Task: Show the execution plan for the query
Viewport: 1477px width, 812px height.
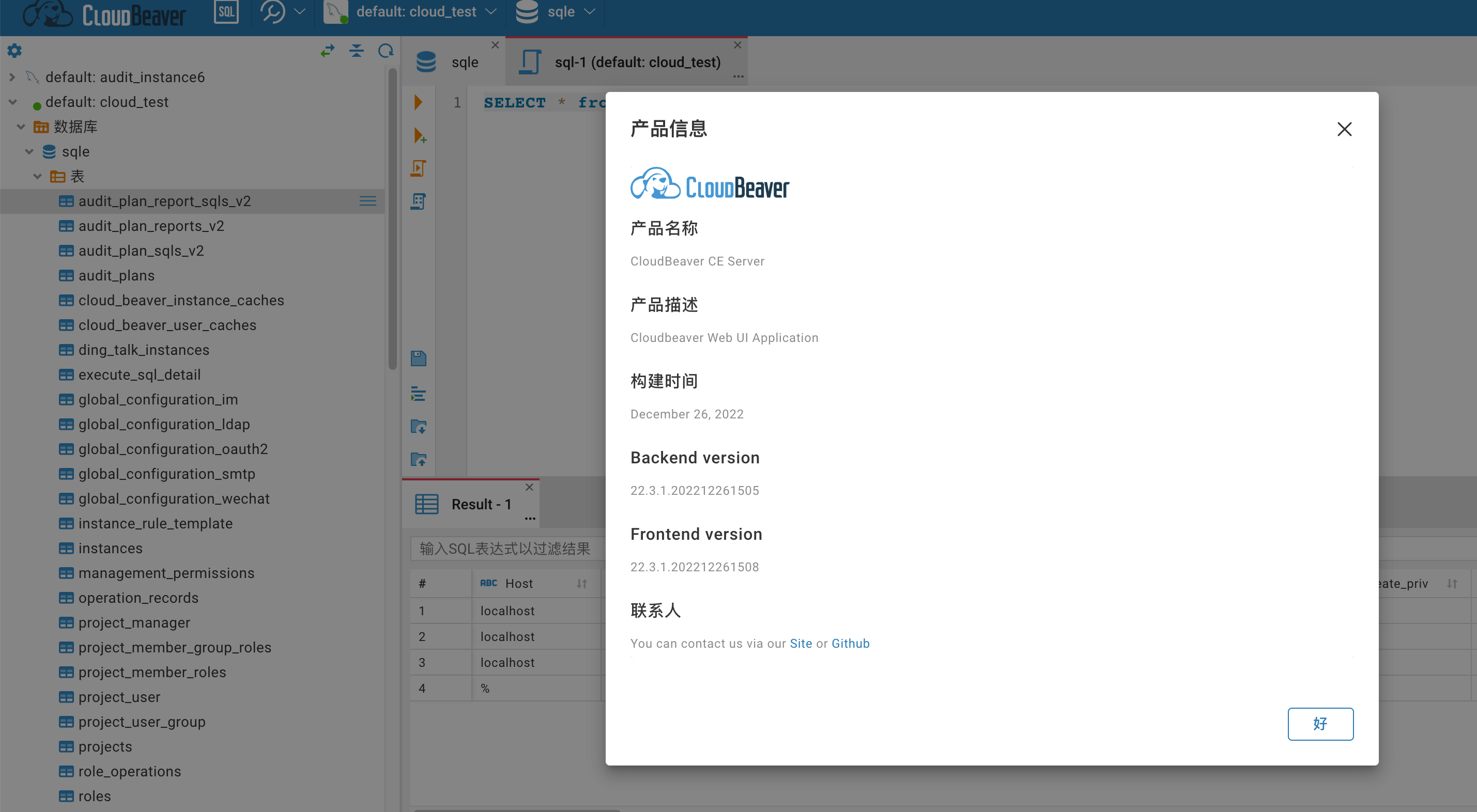Action: [419, 201]
